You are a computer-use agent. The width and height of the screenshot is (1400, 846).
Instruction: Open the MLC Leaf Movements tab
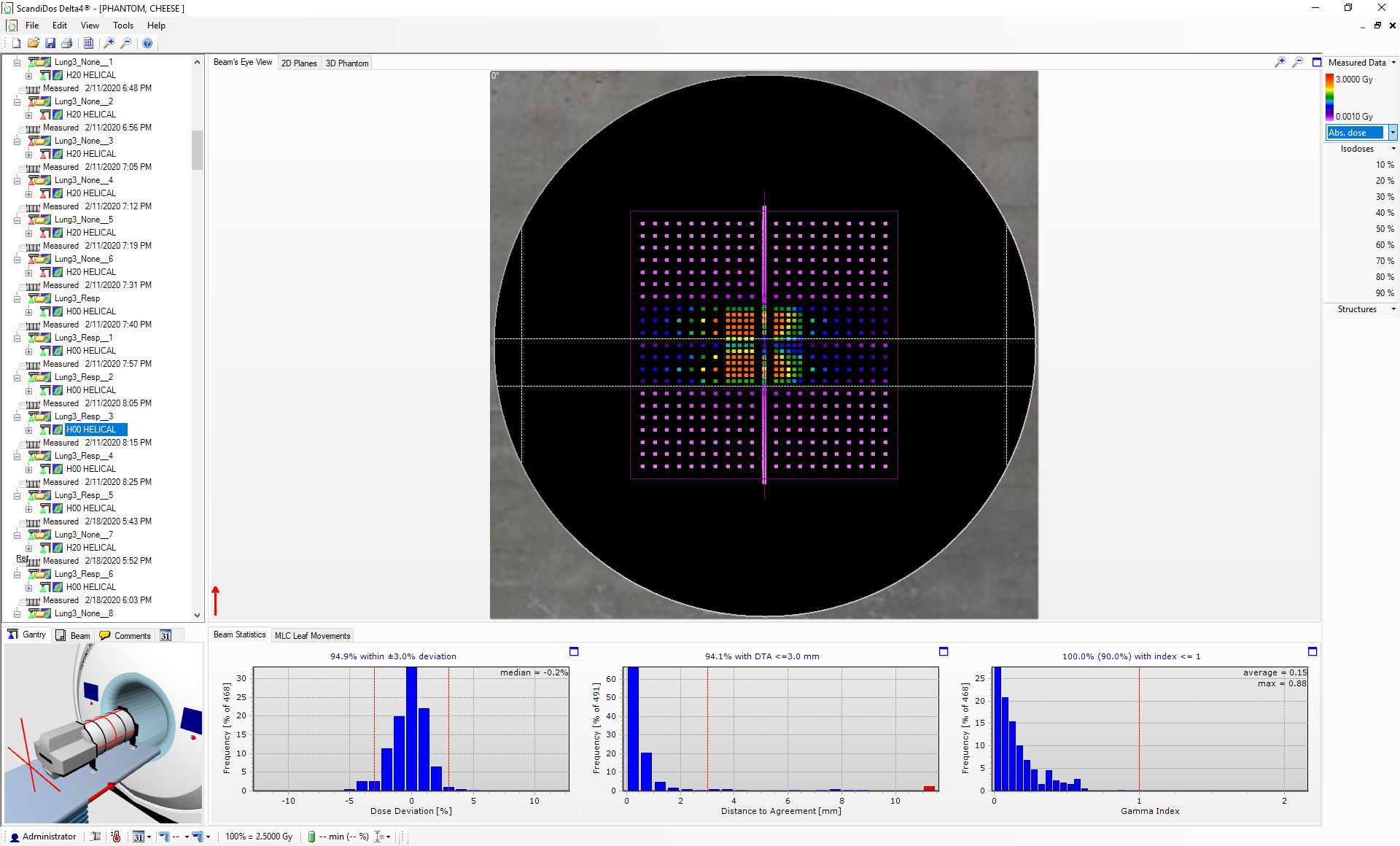coord(312,636)
